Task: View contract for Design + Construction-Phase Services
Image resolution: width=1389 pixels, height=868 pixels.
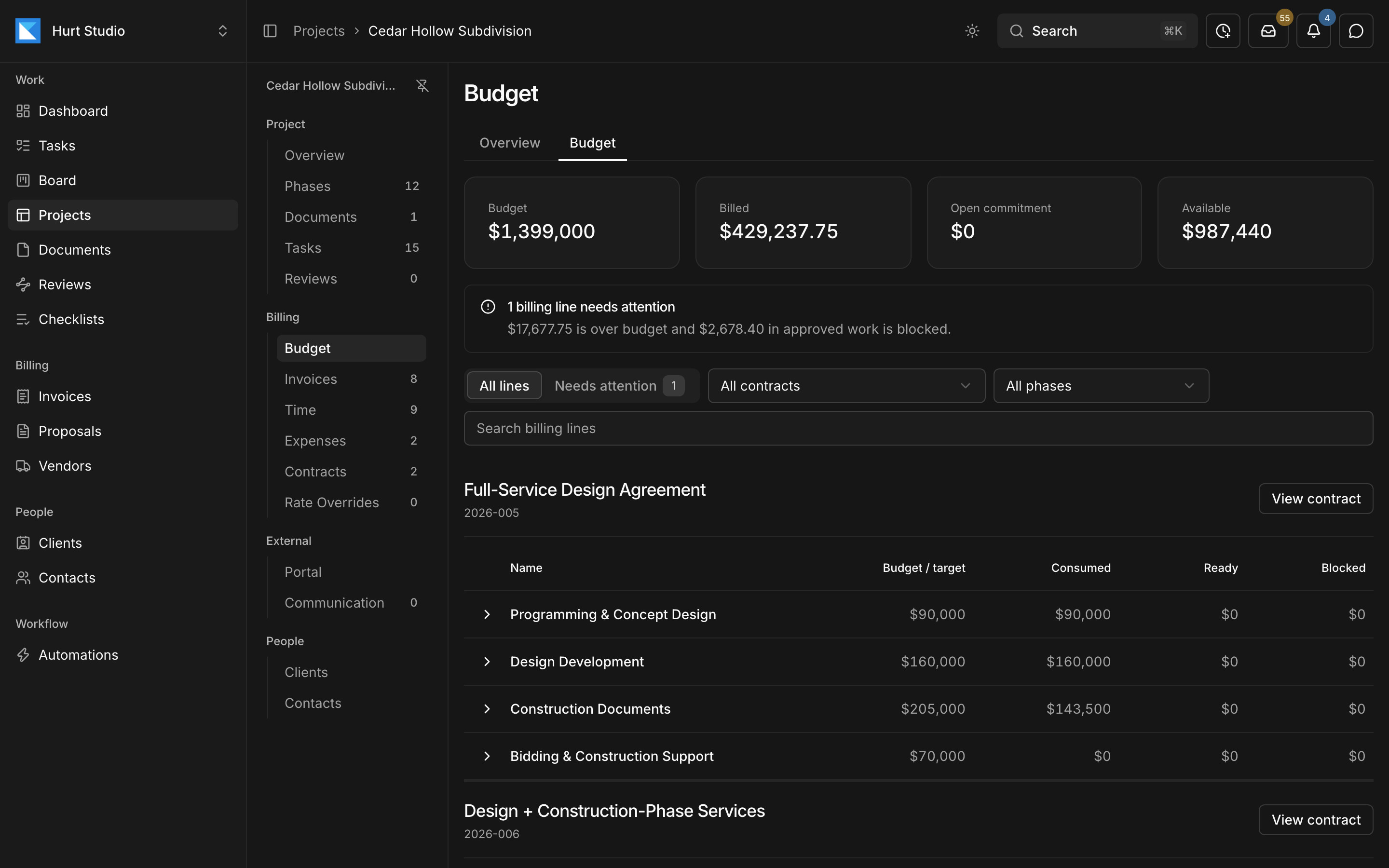Action: (x=1316, y=820)
